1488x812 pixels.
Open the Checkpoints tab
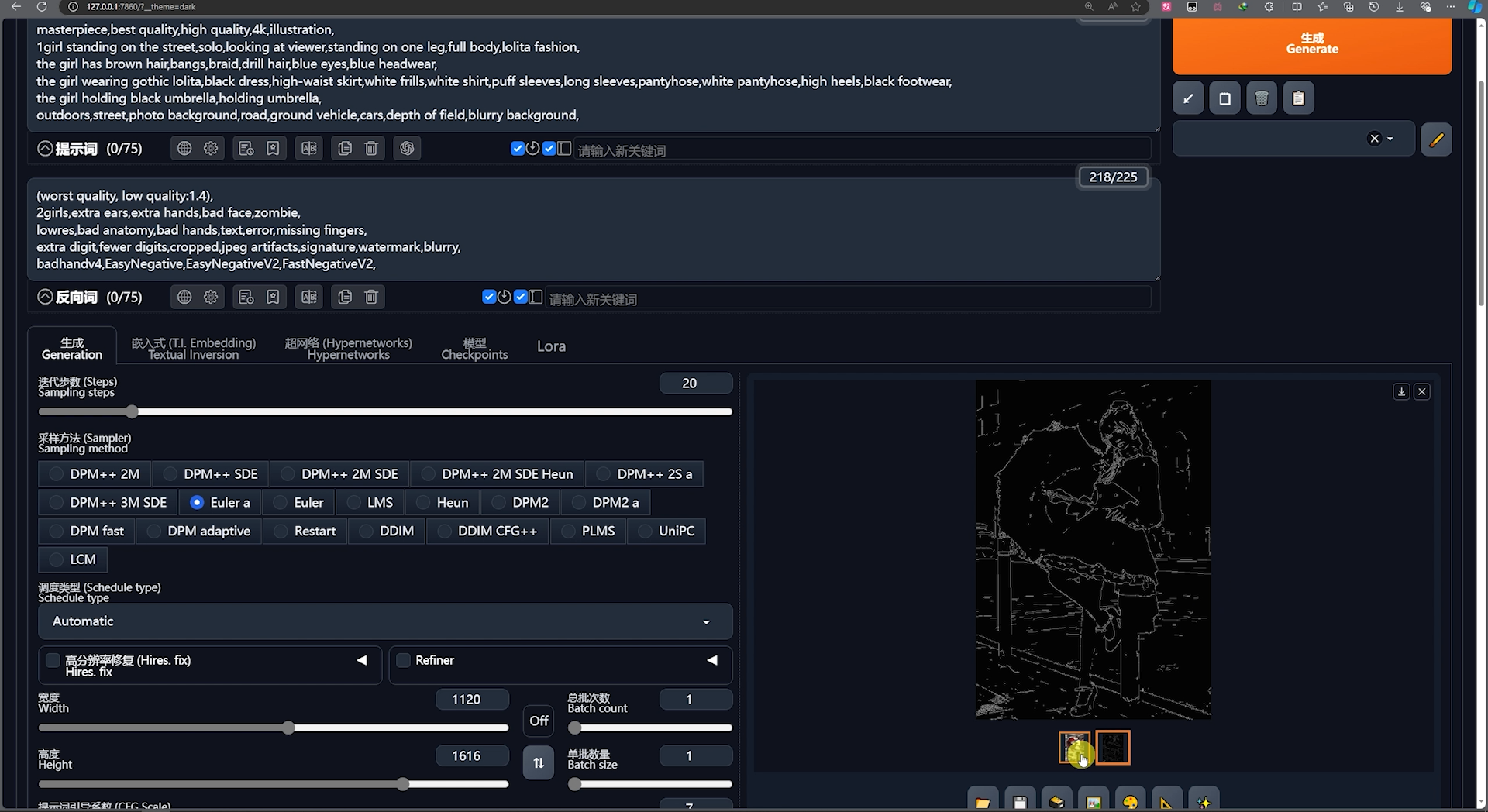click(474, 349)
